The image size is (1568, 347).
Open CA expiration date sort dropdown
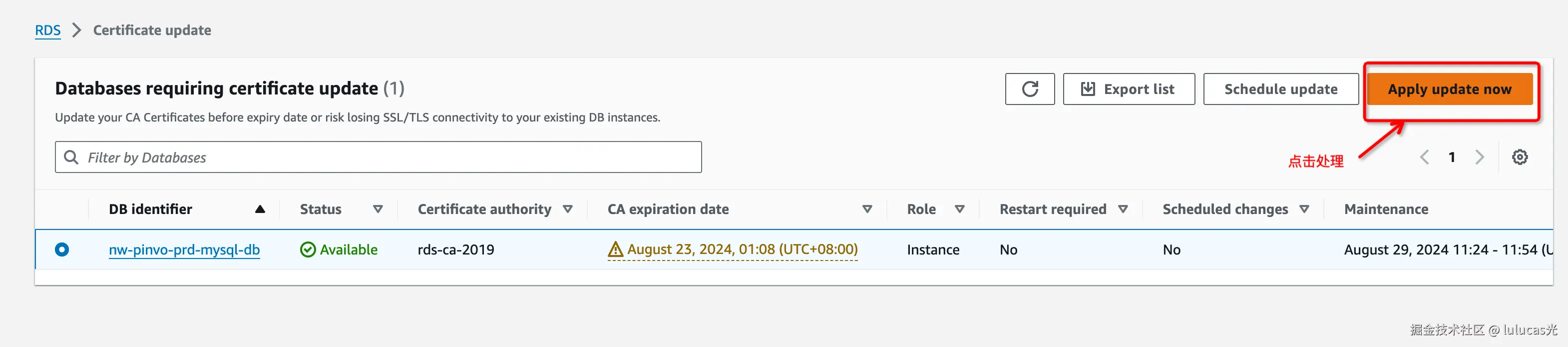867,209
